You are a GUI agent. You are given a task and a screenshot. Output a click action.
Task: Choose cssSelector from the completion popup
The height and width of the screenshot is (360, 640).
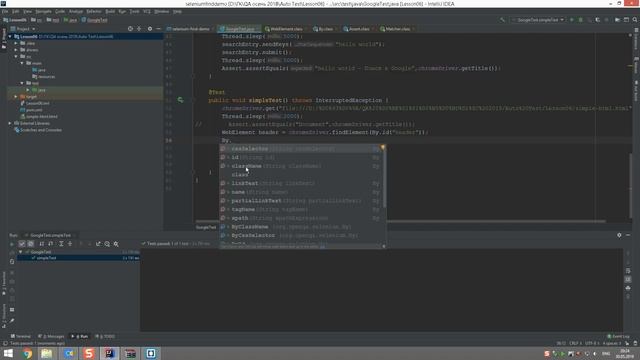point(300,149)
